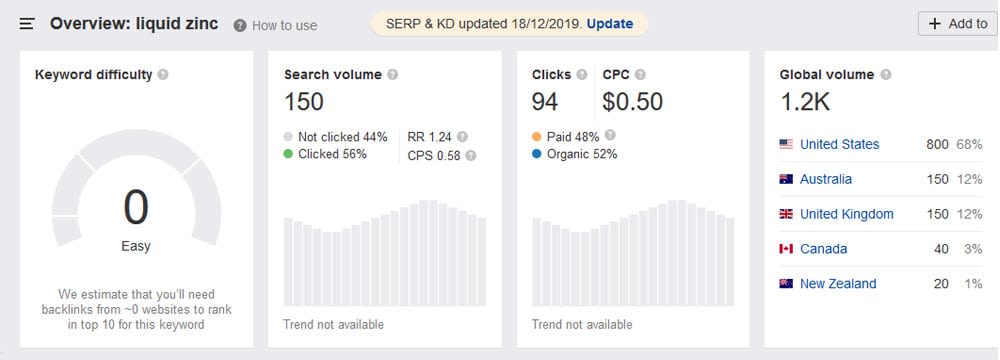The height and width of the screenshot is (360, 1000).
Task: Click help icon next to CPS 0.58
Action: [x=471, y=156]
